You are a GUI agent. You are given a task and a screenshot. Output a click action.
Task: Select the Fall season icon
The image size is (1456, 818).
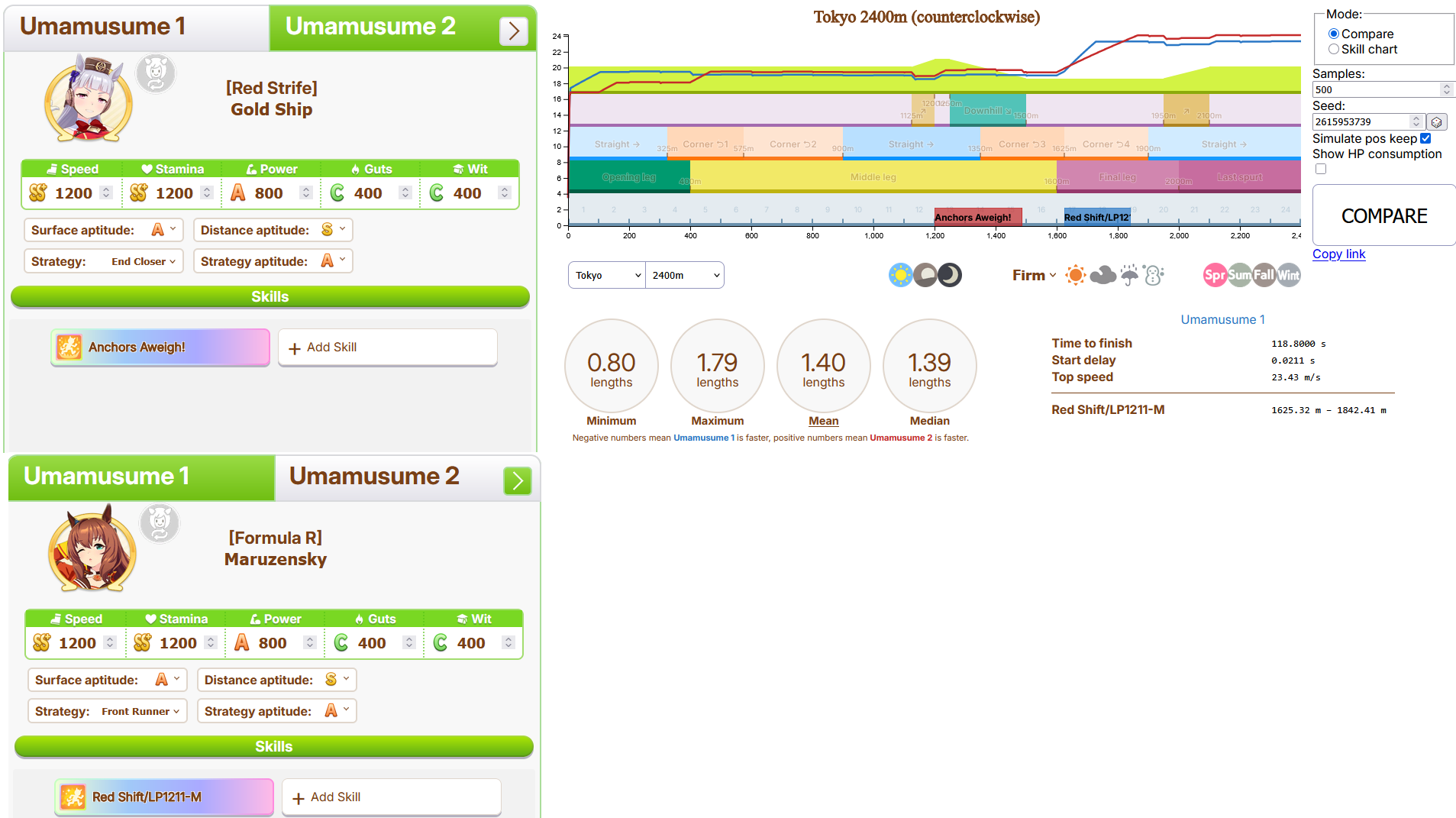pyautogui.click(x=1264, y=275)
